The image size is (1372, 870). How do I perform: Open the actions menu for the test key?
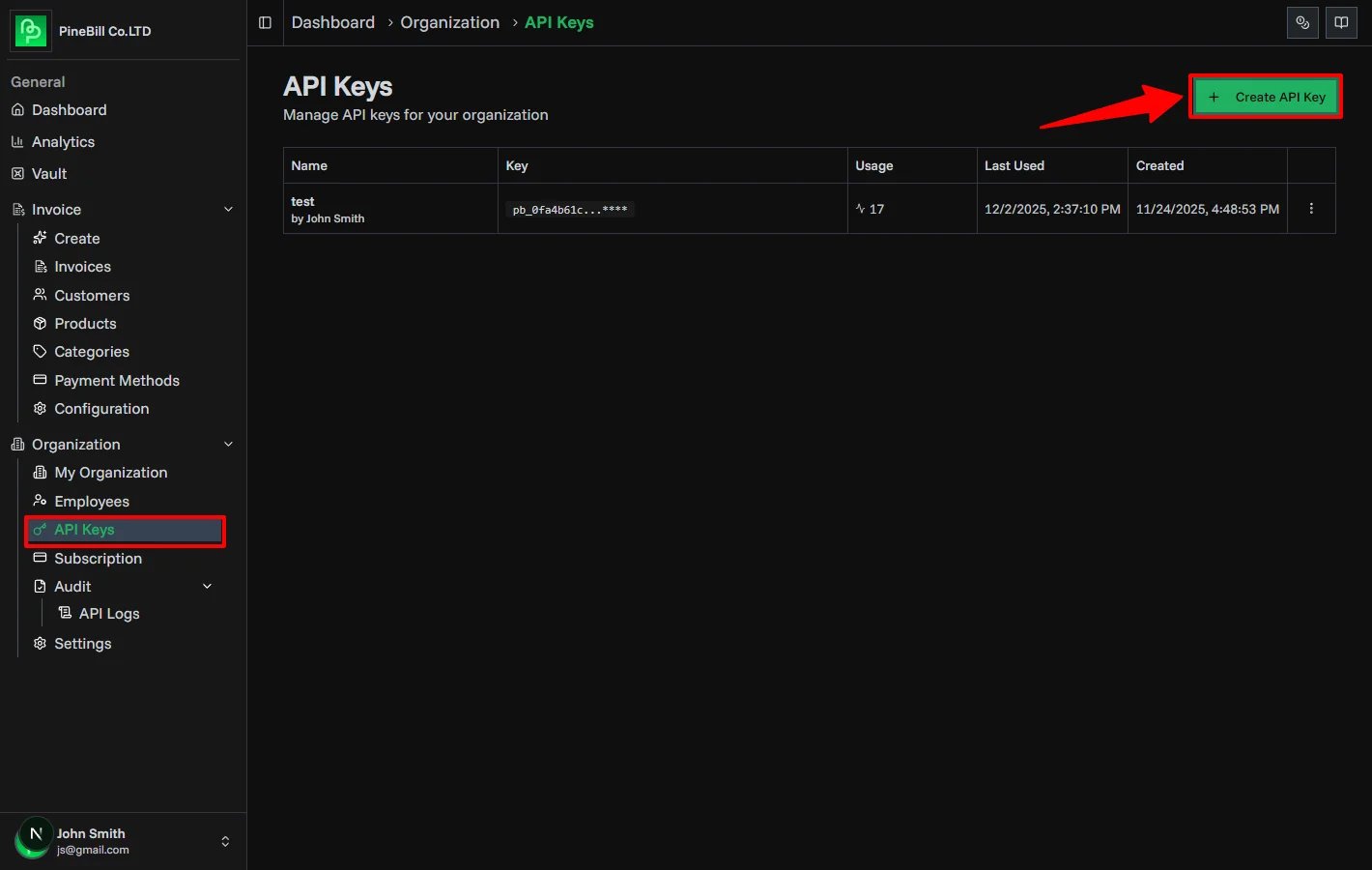coord(1311,208)
